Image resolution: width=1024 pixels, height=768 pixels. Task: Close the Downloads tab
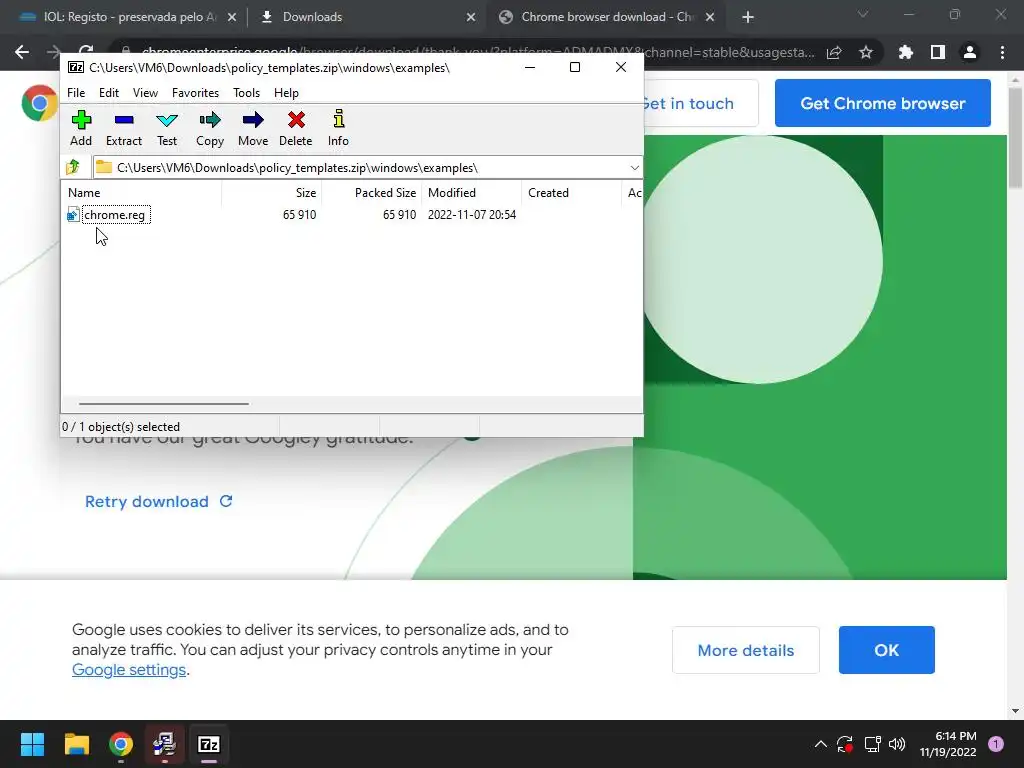(471, 17)
